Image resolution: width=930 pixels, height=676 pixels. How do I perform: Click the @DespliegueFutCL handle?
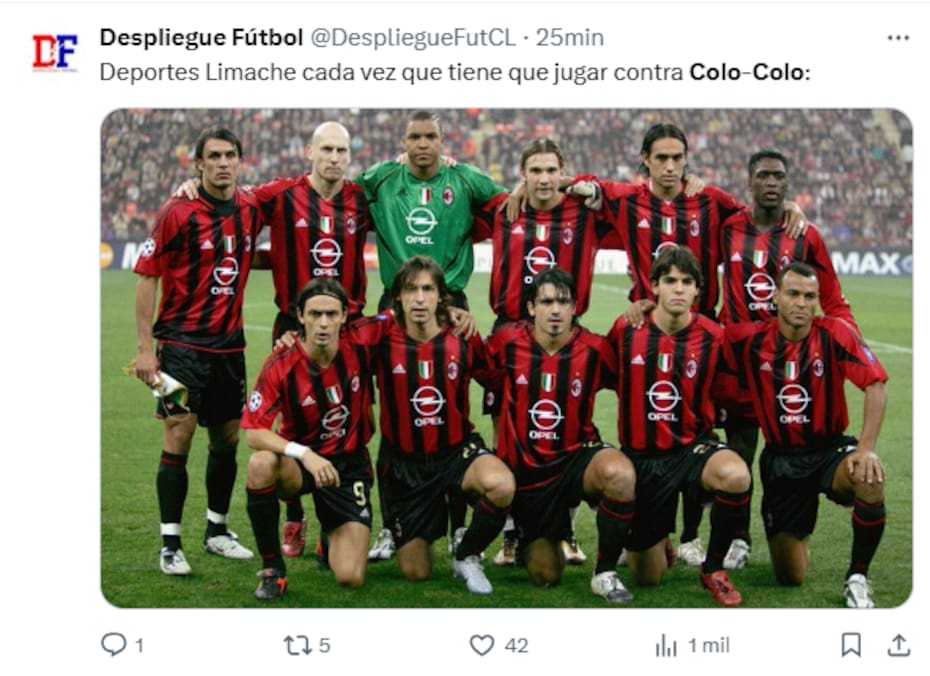coord(413,38)
